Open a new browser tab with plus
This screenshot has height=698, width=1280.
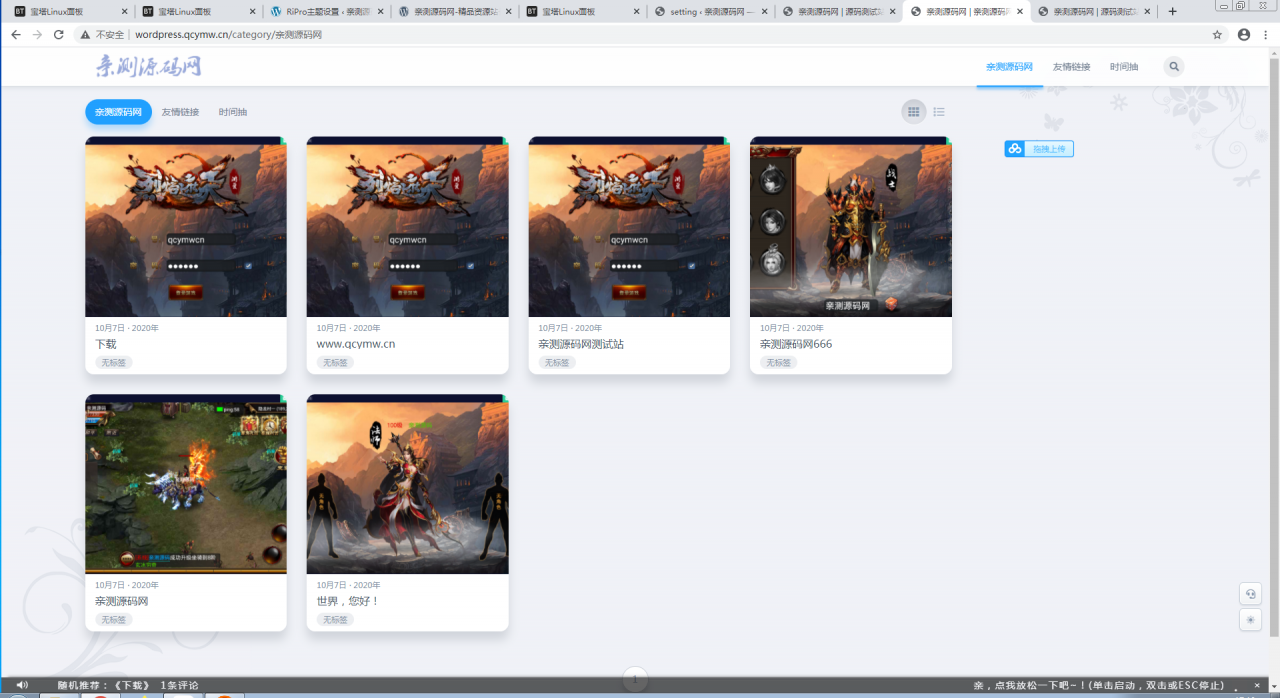click(x=1173, y=11)
